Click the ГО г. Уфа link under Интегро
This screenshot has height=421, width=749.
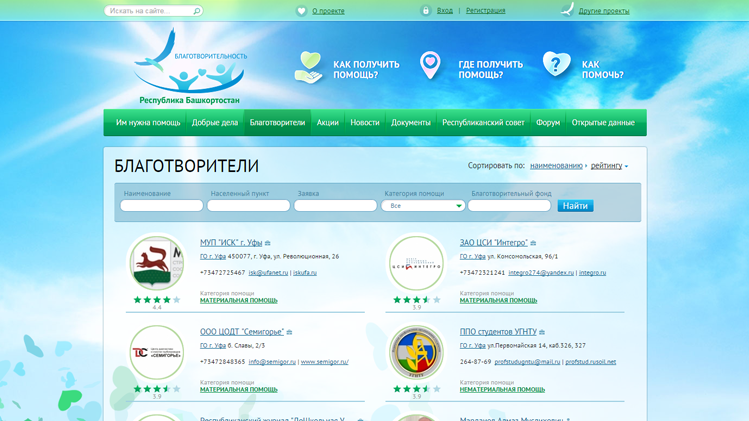(x=472, y=257)
